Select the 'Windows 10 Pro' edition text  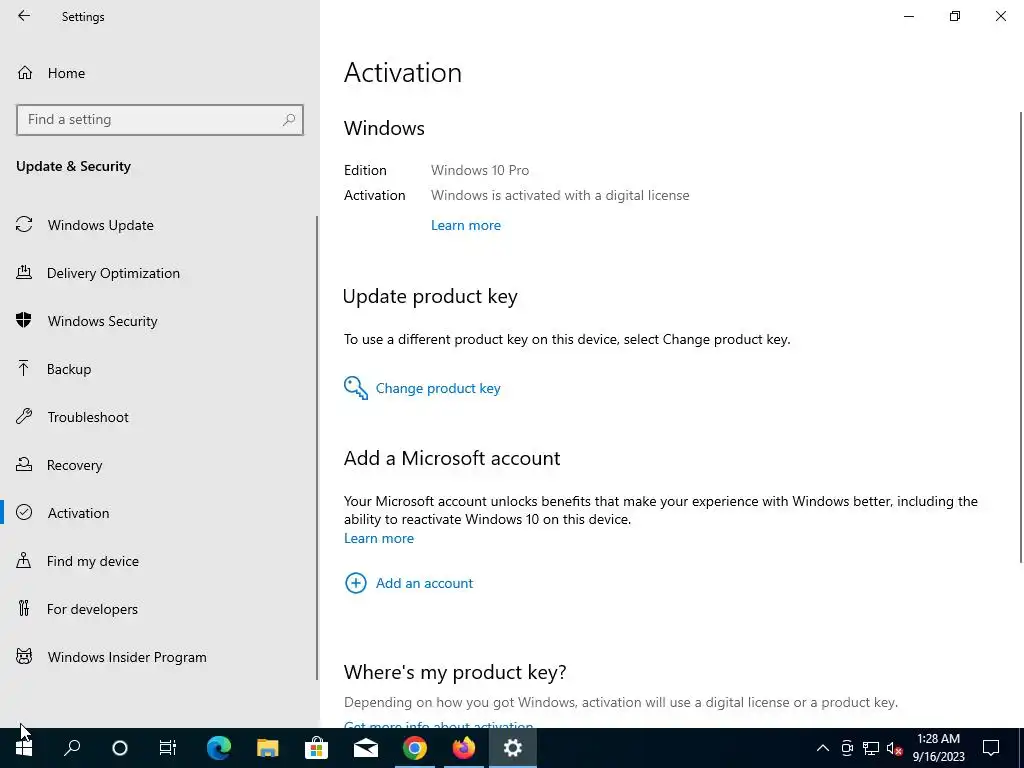click(x=480, y=170)
